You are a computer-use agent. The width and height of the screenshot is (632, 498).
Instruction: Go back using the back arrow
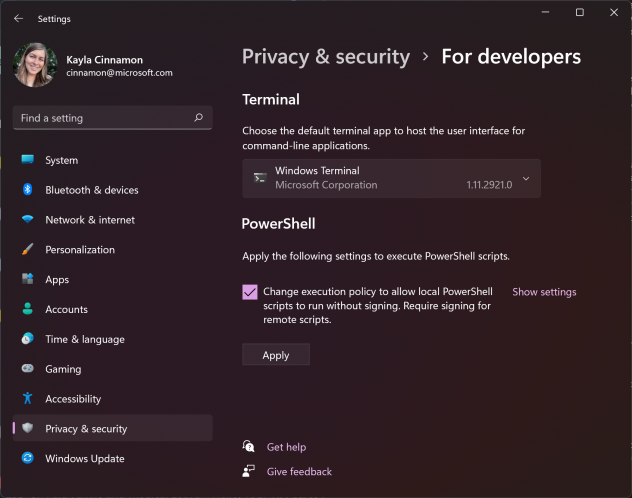pyautogui.click(x=18, y=18)
